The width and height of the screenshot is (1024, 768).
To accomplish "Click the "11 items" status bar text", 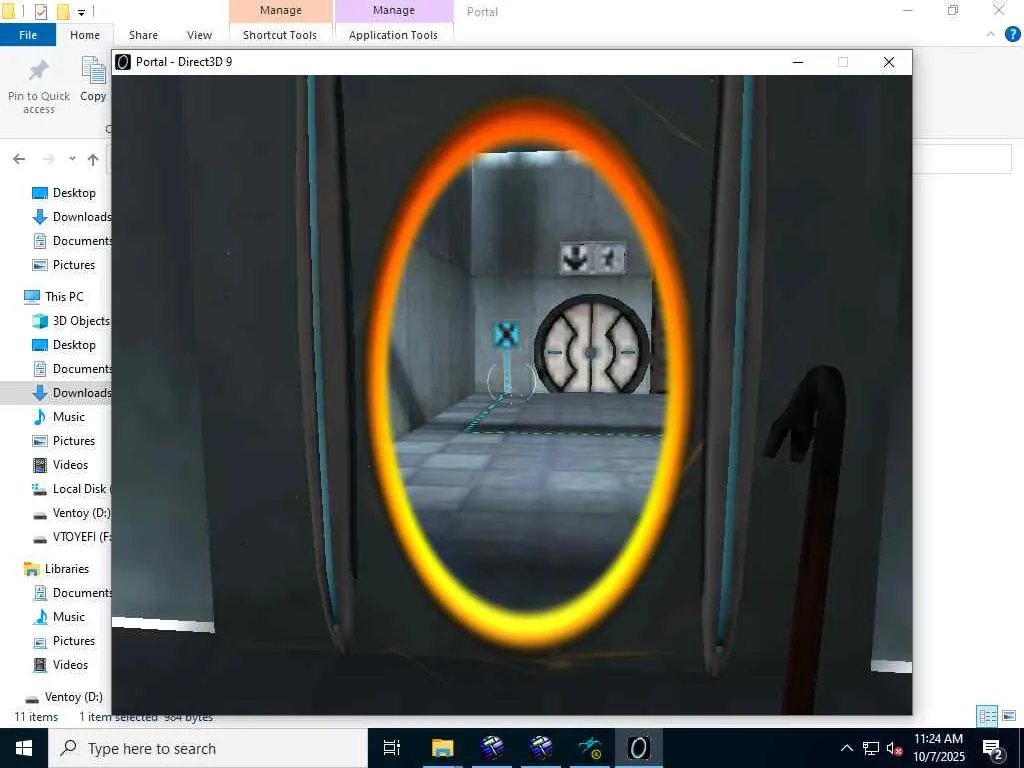I will (x=36, y=717).
